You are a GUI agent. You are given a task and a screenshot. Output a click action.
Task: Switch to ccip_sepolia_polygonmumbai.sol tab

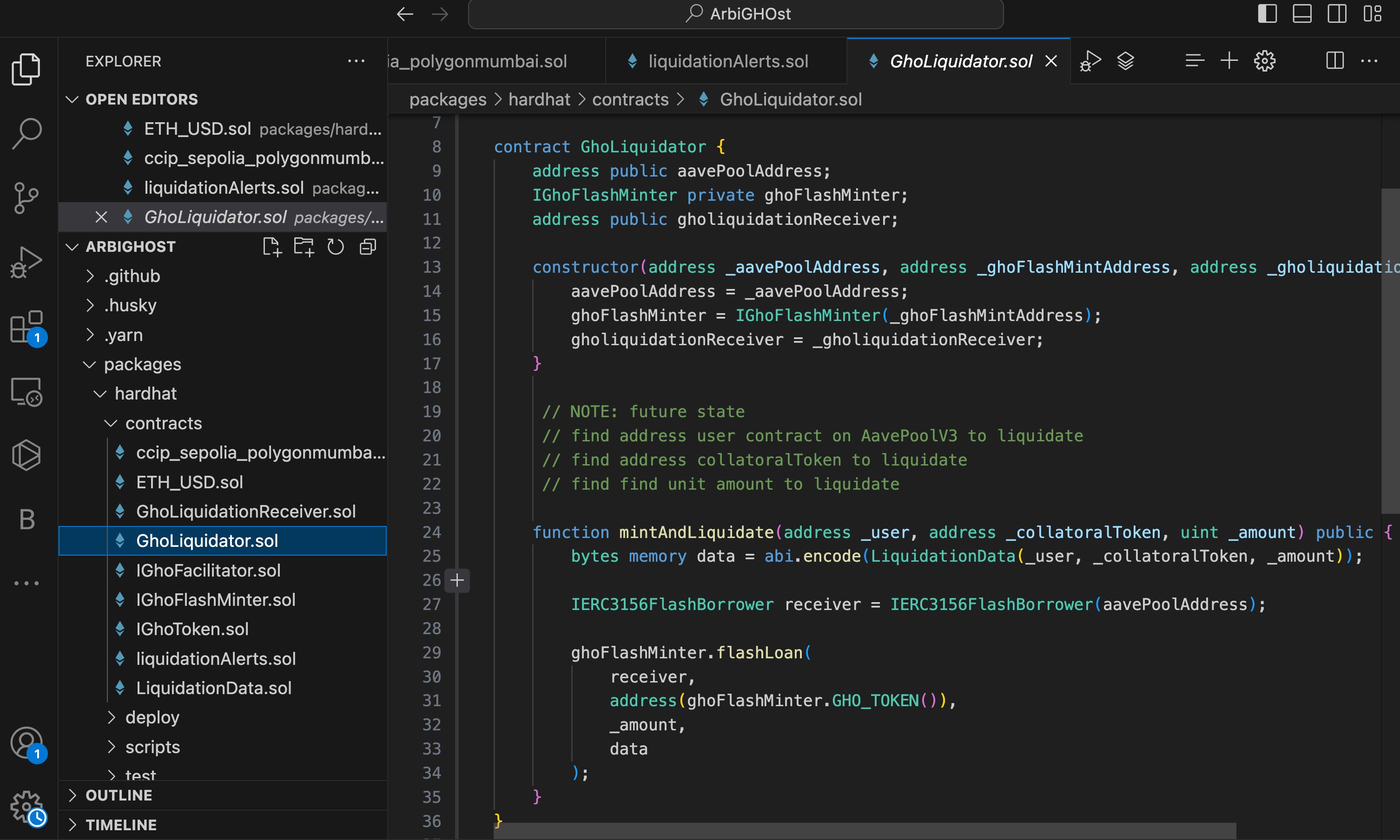[x=496, y=61]
